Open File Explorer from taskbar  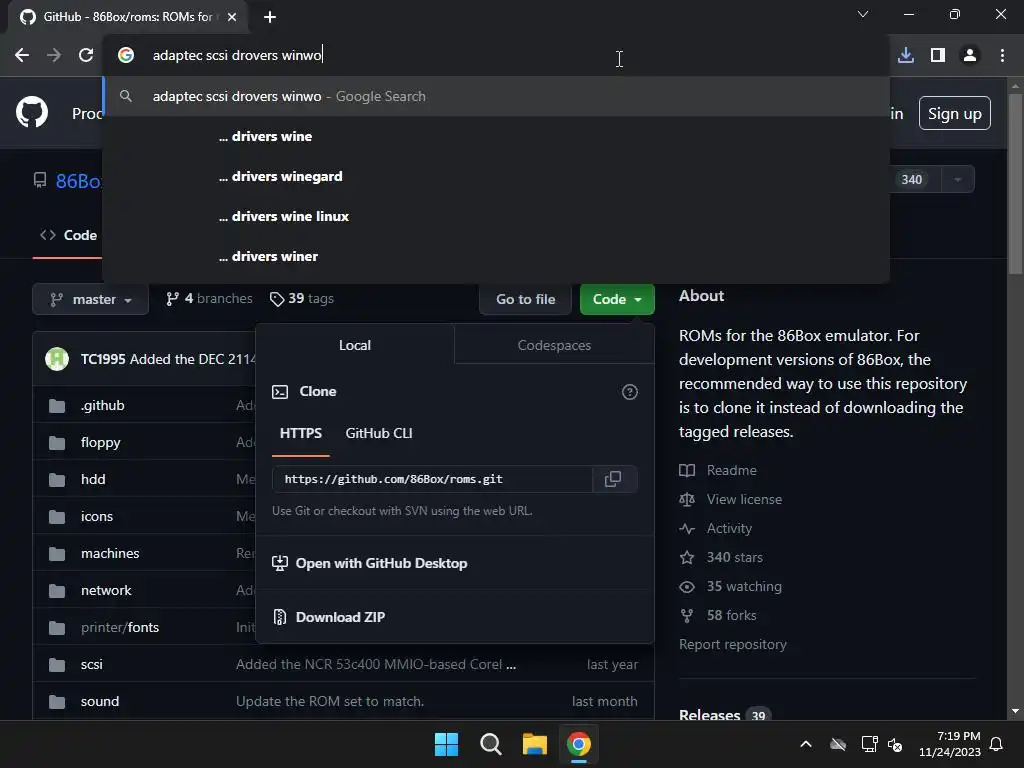tap(535, 744)
